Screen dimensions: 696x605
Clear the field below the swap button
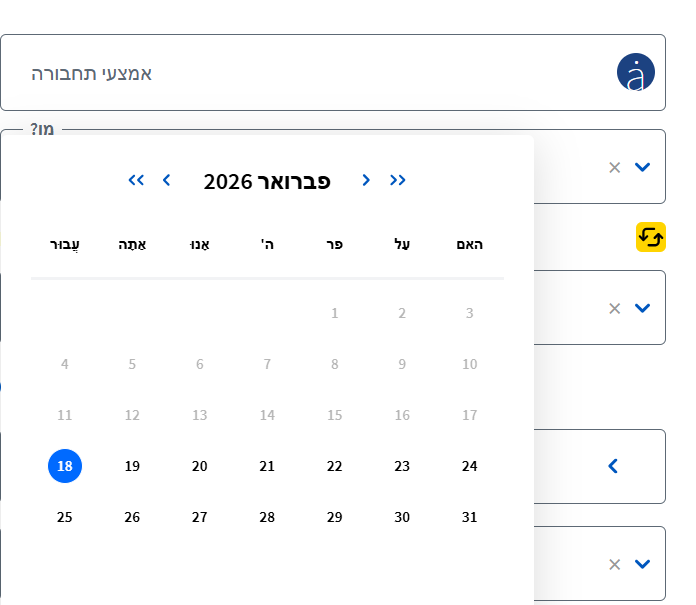(614, 308)
